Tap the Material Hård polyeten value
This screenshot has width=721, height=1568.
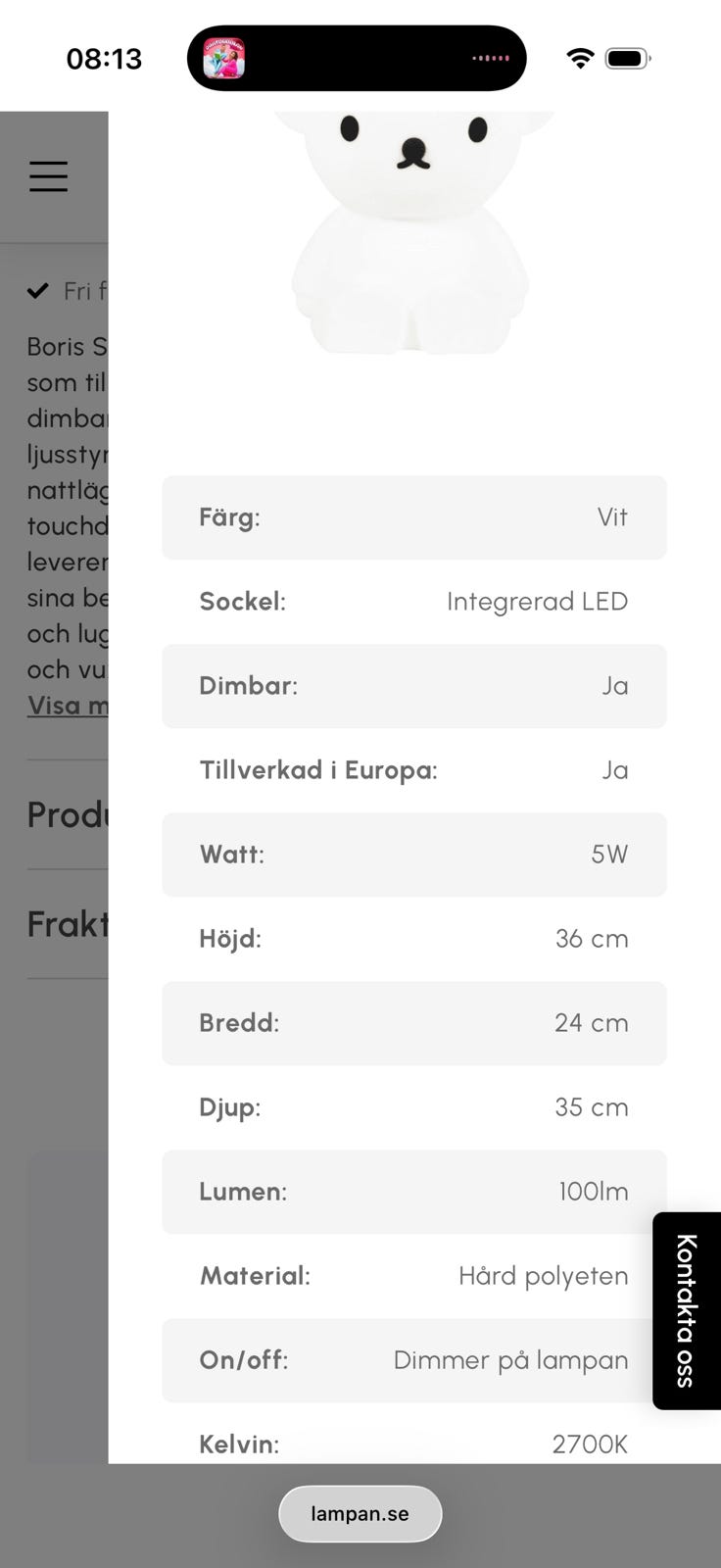(x=543, y=1276)
